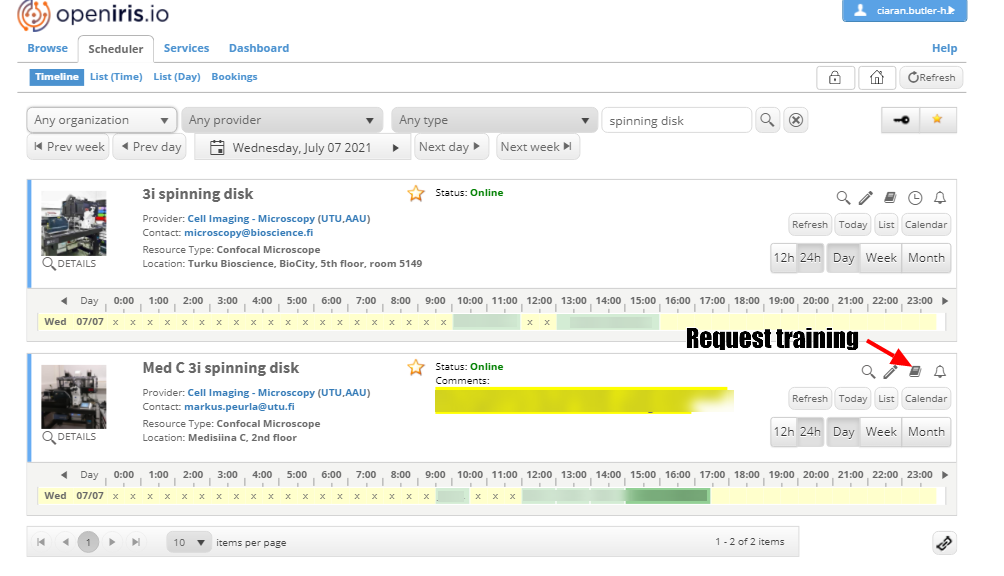Go to the home icon button
1004x576 pixels.
point(877,77)
